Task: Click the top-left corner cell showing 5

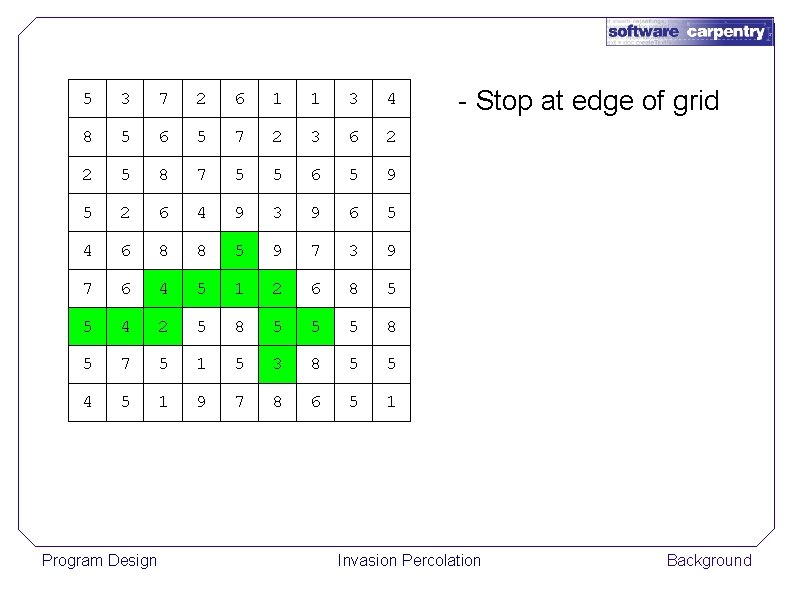Action: click(88, 99)
